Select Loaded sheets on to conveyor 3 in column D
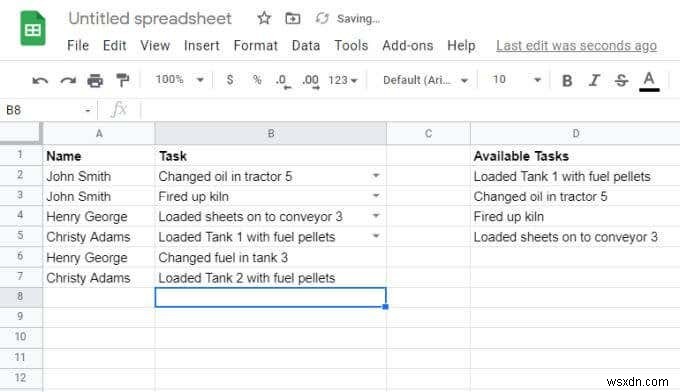Image resolution: width=680 pixels, height=392 pixels. coord(575,237)
